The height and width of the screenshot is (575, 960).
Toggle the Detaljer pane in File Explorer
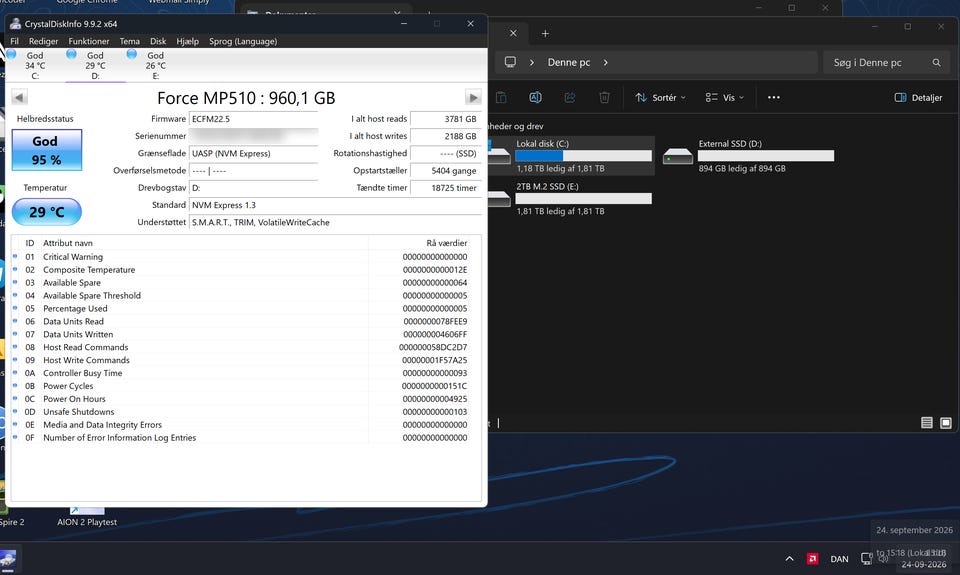918,97
